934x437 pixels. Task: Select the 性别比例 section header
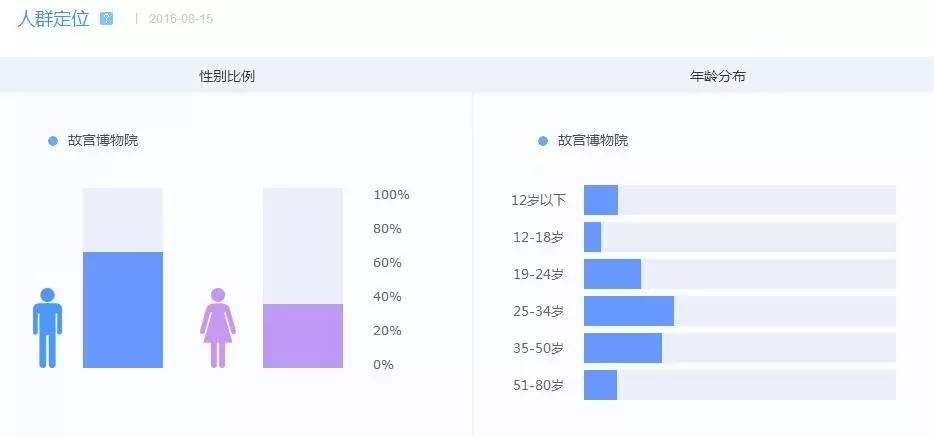point(227,76)
